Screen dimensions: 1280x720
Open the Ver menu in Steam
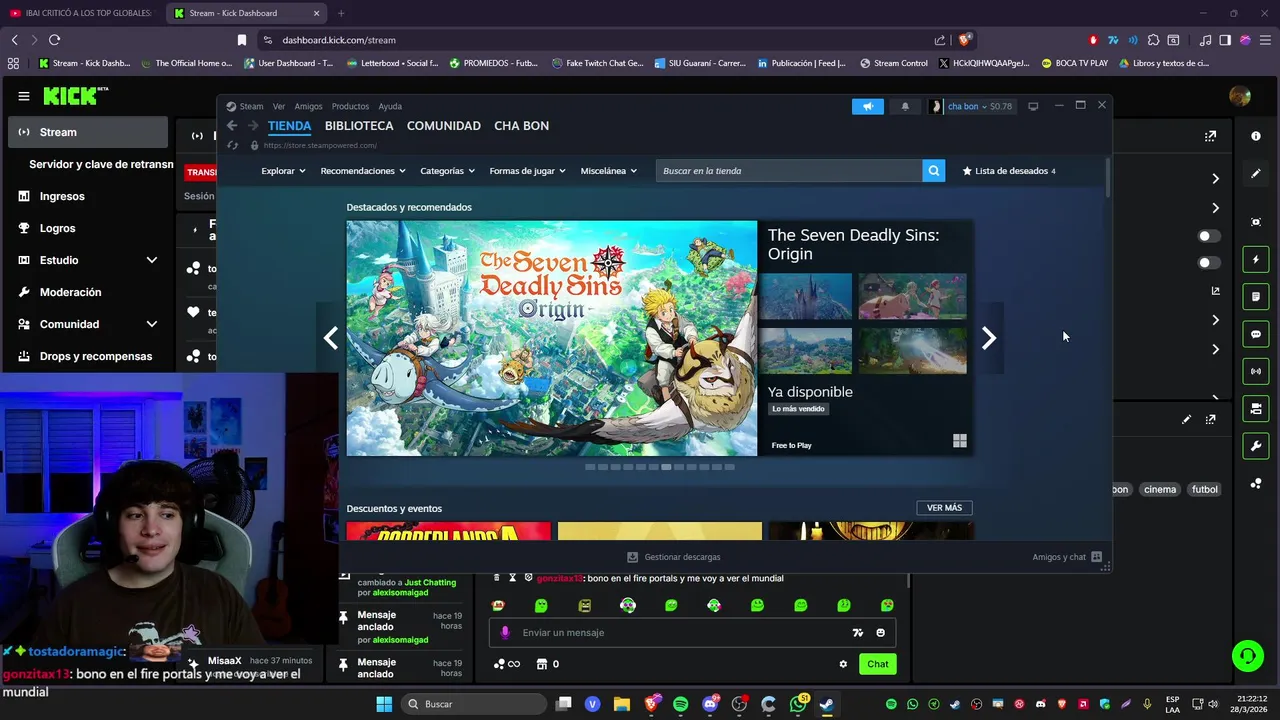pos(279,106)
